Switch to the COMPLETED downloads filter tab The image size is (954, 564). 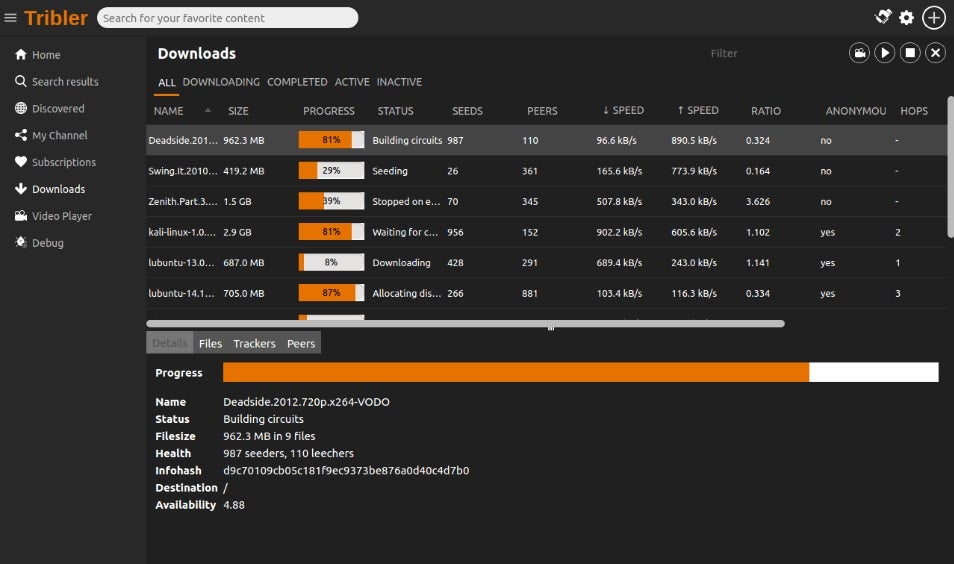pos(297,82)
